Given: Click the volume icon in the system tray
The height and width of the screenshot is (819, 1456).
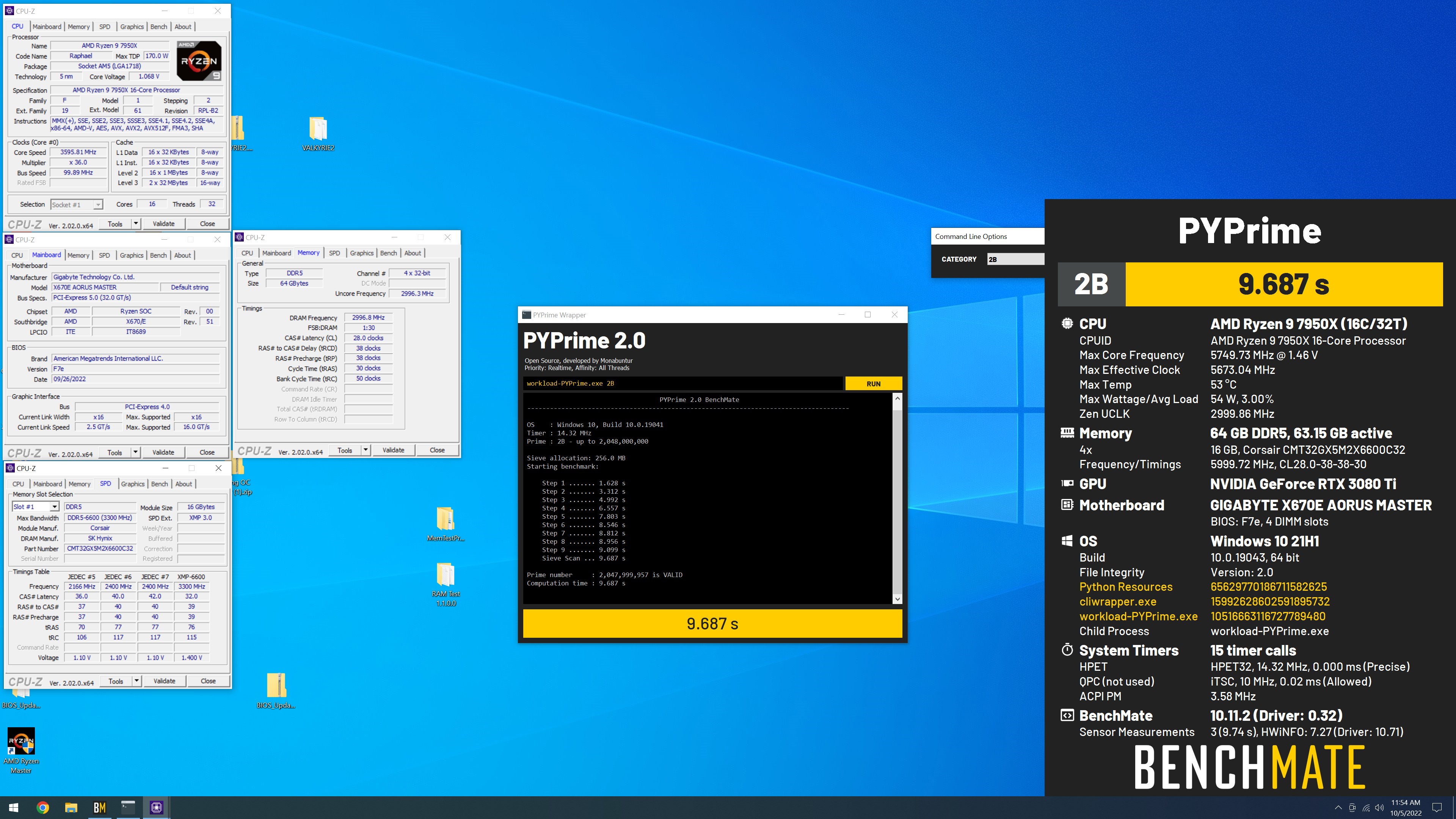Looking at the screenshot, I should (1379, 808).
